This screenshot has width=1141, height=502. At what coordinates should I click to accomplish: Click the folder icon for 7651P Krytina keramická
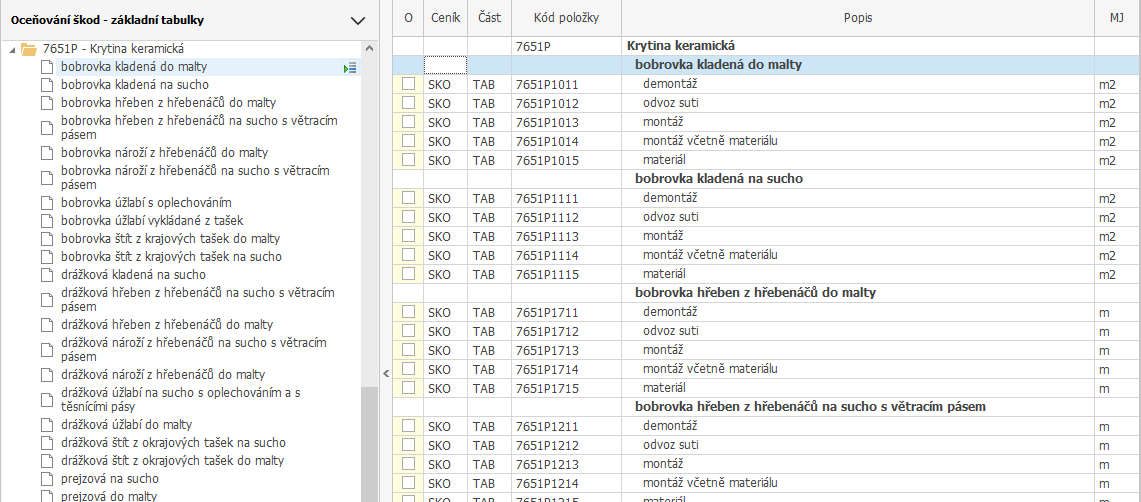(28, 48)
